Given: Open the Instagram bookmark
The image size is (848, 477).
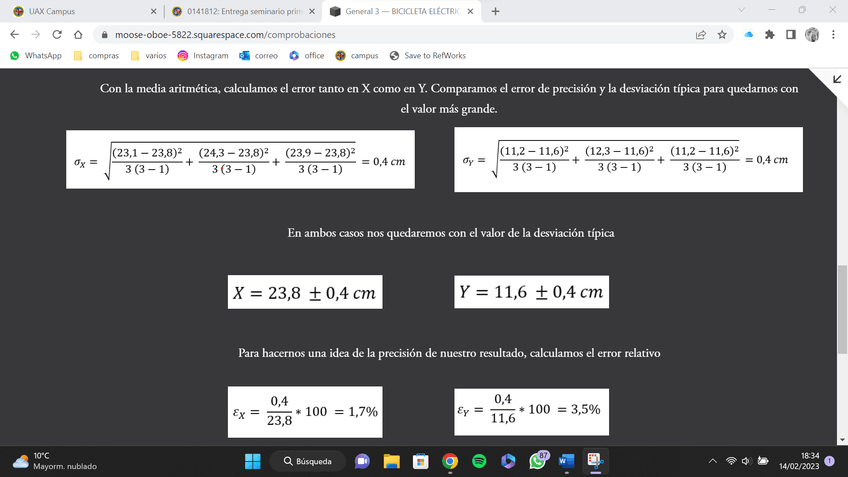Looking at the screenshot, I should point(203,56).
